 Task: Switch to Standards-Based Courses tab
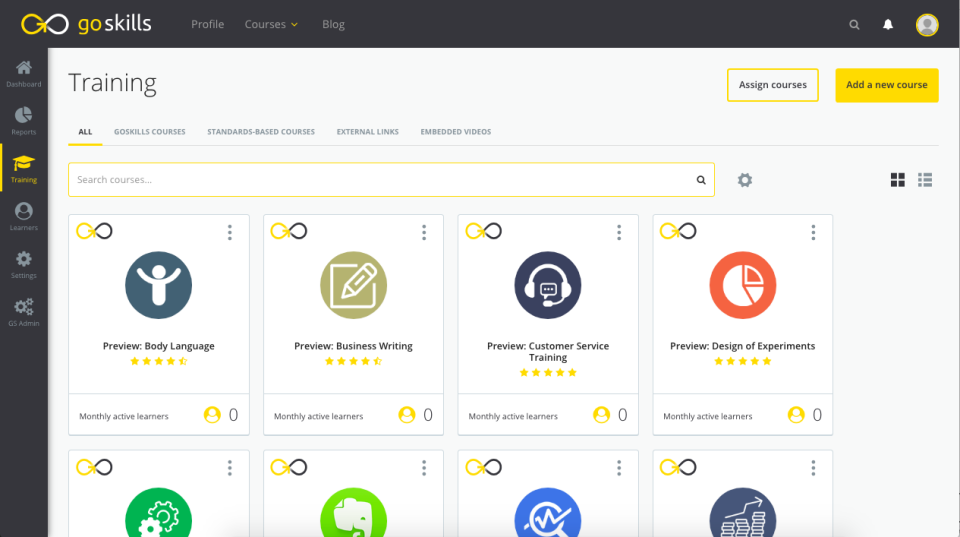click(x=261, y=132)
